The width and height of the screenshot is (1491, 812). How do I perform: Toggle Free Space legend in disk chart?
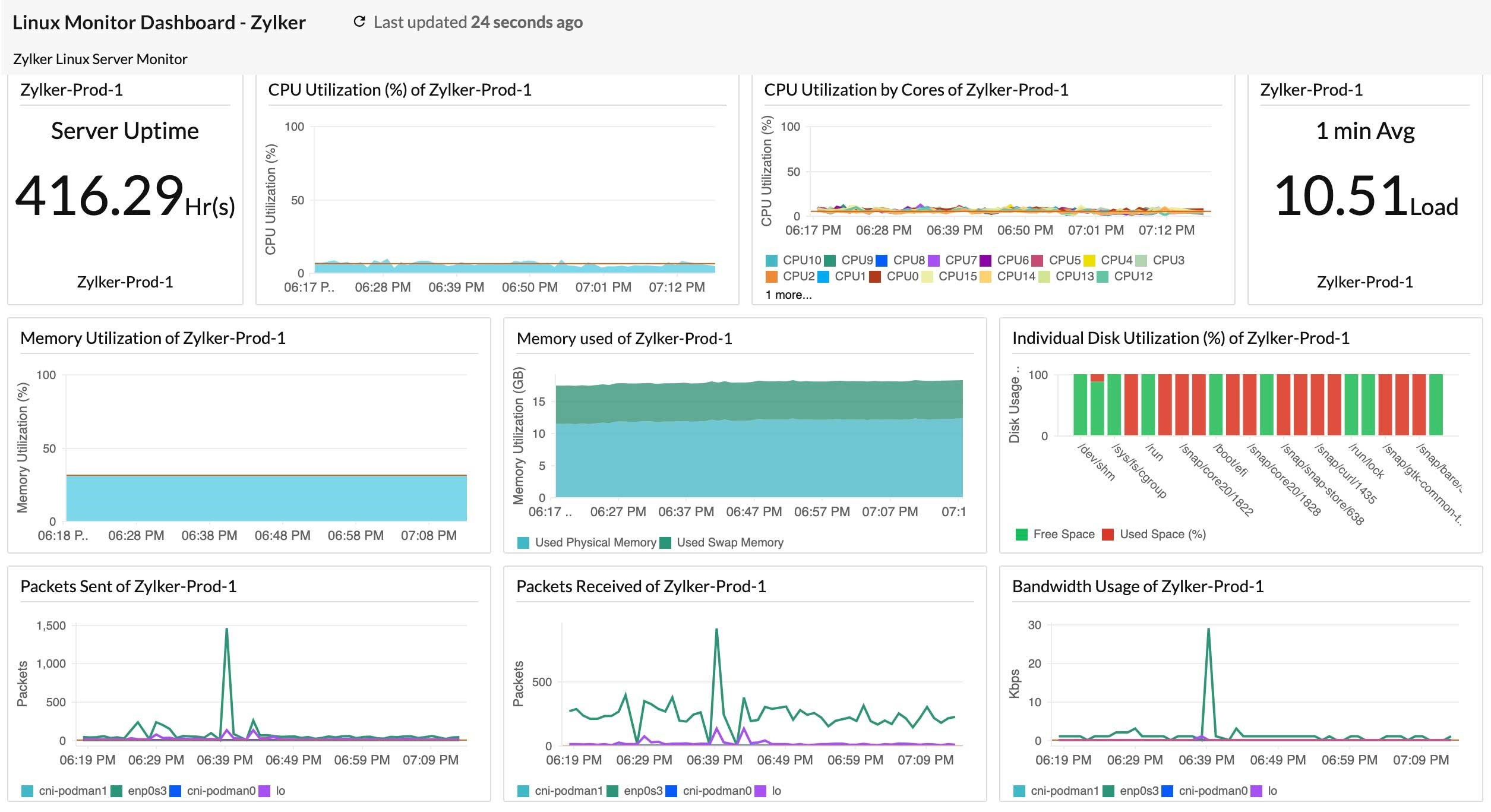click(x=1055, y=534)
